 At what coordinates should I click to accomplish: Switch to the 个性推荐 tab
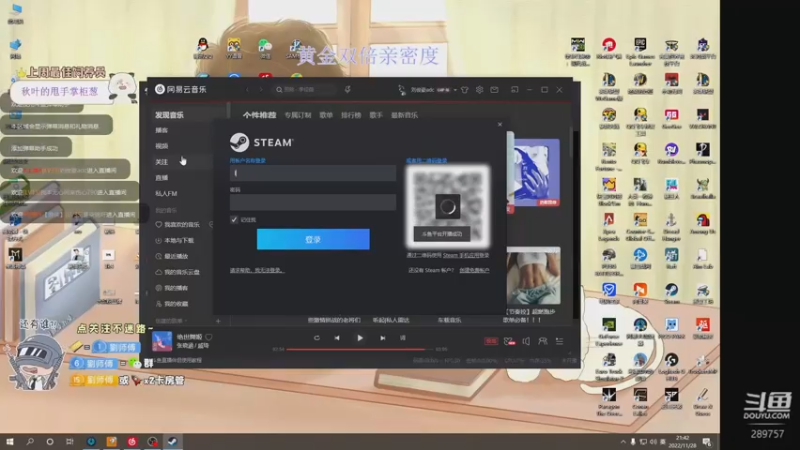[259, 115]
